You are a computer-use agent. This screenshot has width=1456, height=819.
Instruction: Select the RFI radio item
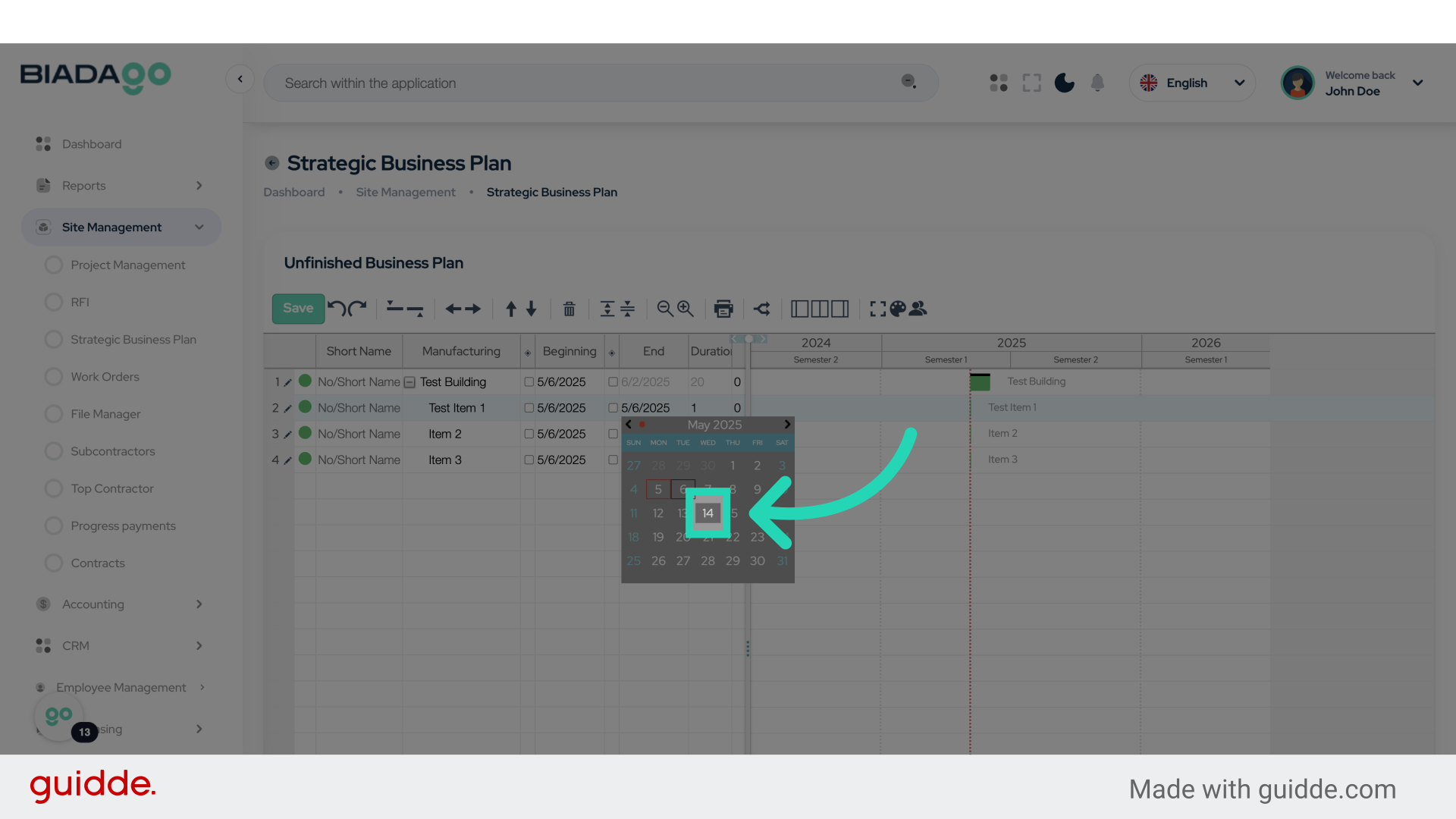(x=53, y=302)
